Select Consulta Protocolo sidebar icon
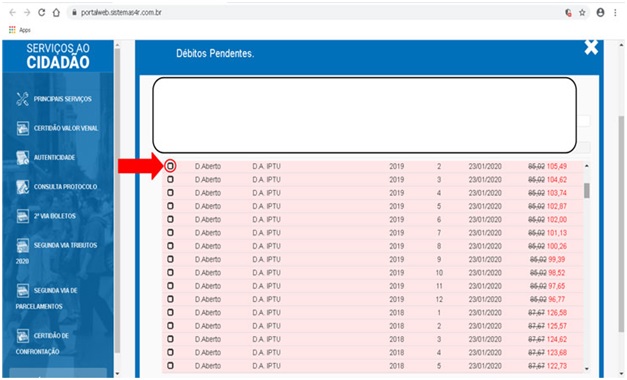This screenshot has height=380, width=627. [22, 186]
